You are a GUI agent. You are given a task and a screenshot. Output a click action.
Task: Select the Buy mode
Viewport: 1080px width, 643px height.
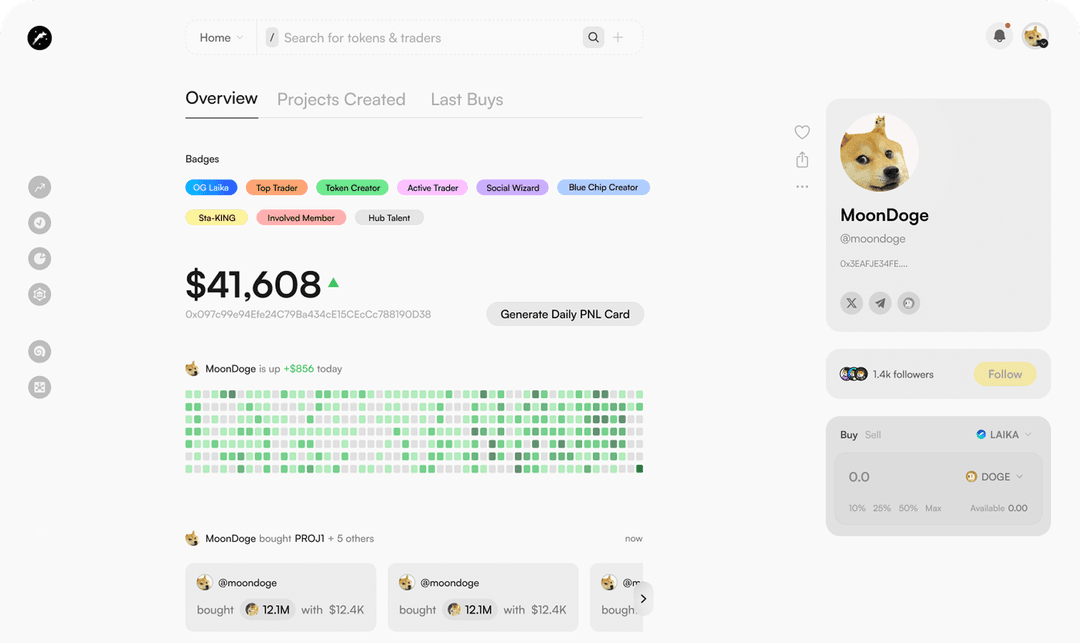click(848, 435)
